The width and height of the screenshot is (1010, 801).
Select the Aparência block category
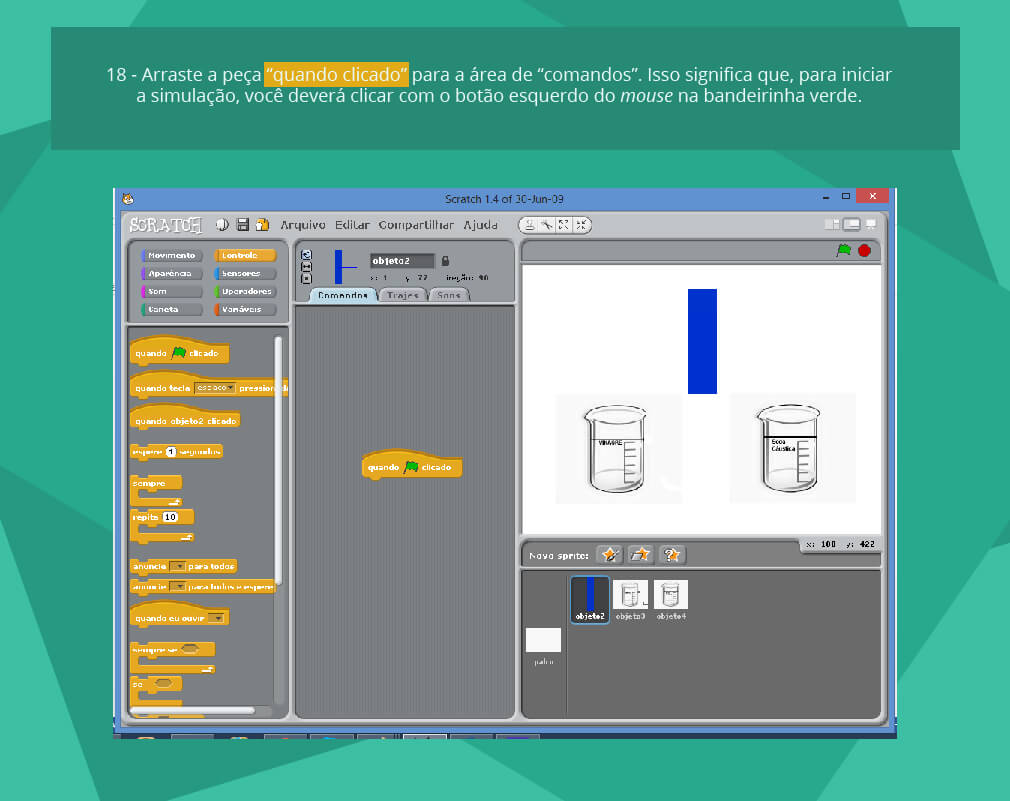click(171, 274)
